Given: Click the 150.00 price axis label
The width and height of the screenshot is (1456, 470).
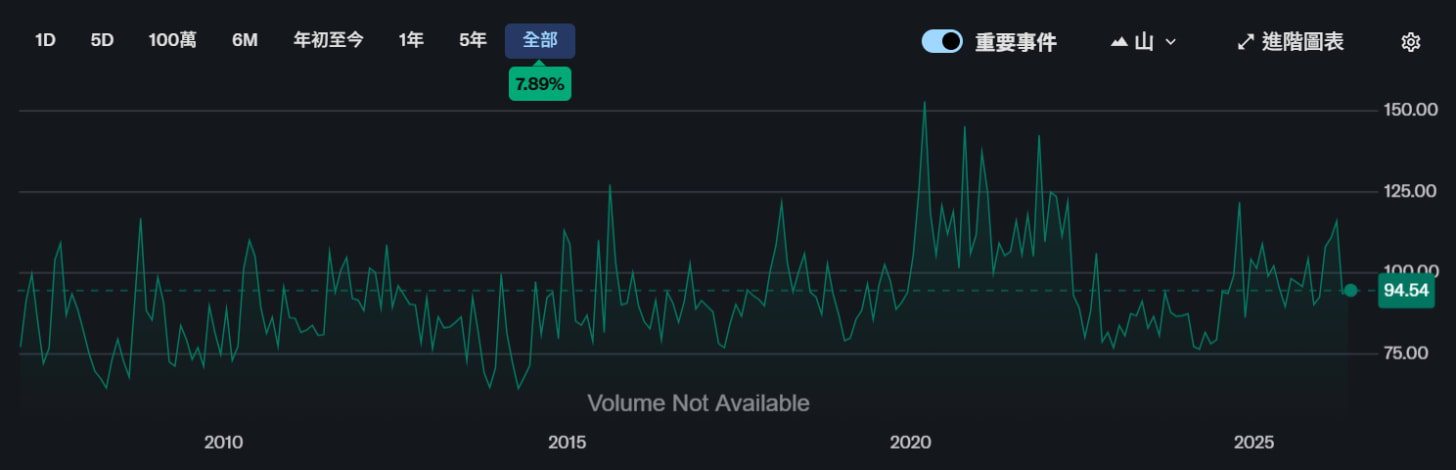Looking at the screenshot, I should pos(1409,109).
